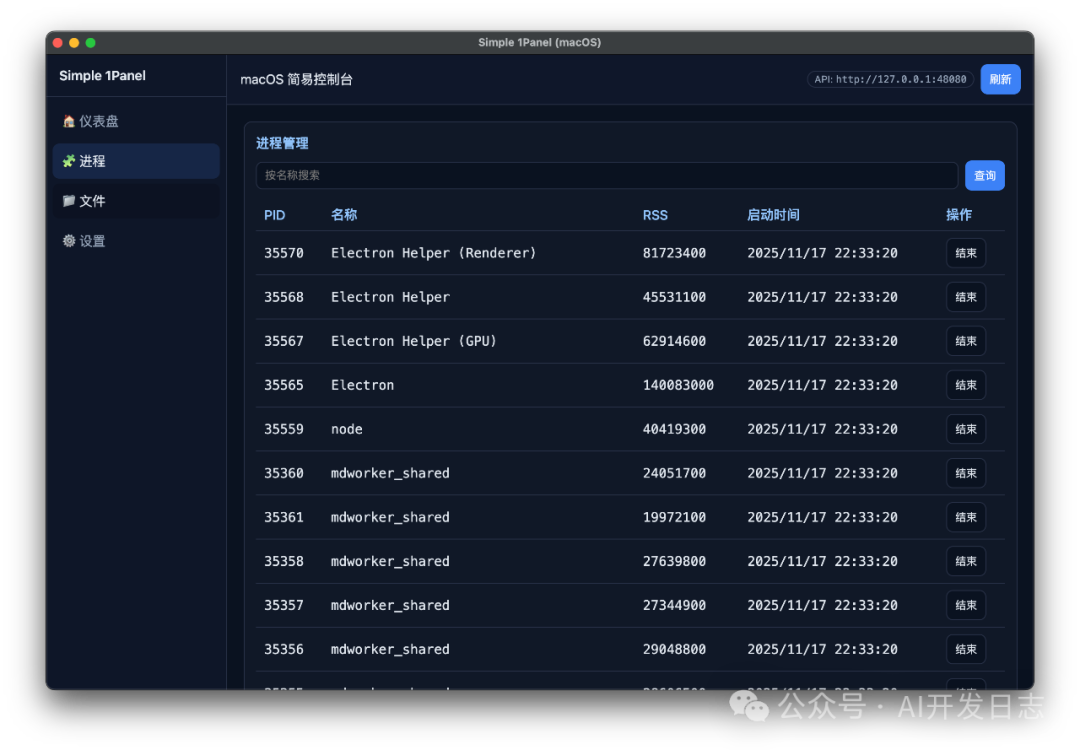Click the 进程管理 section heading

282,143
